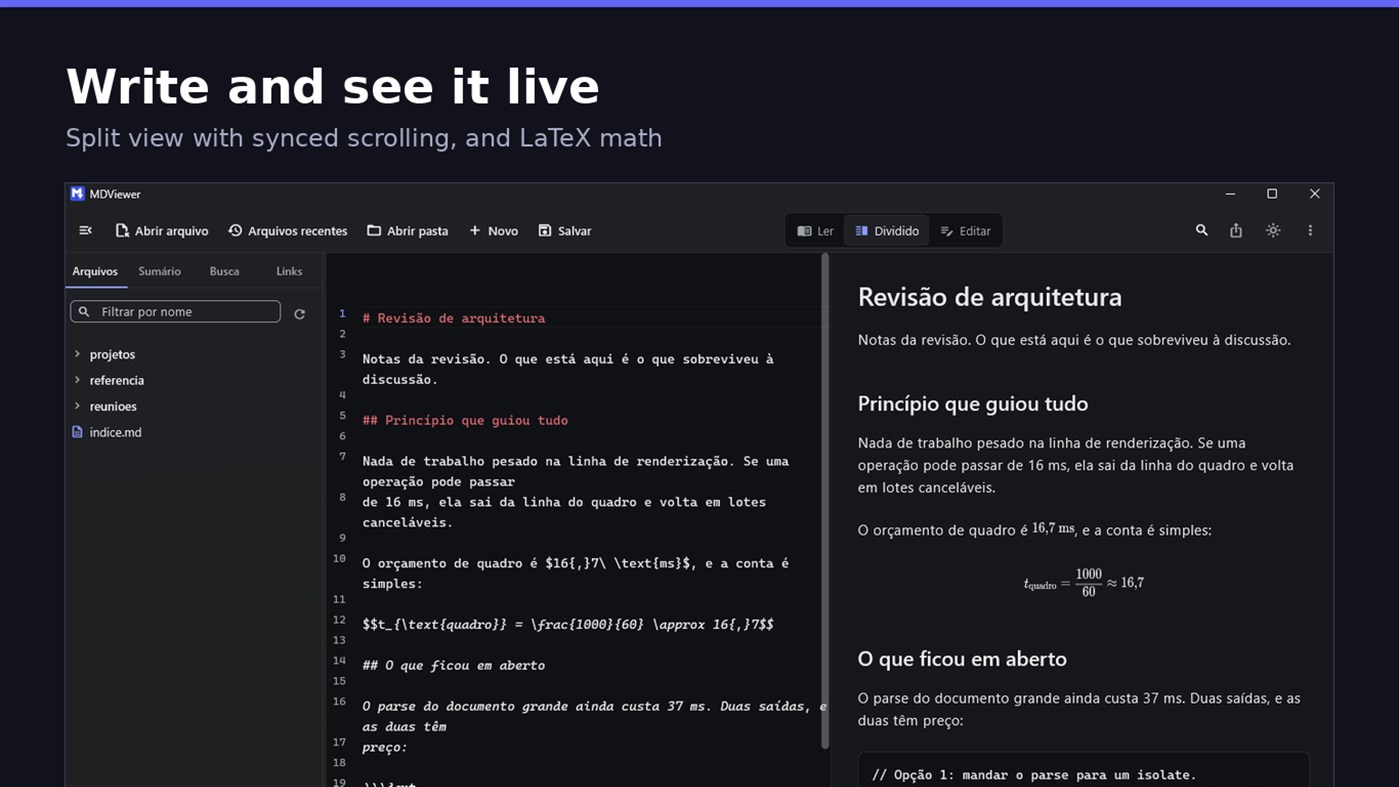Select the Dividido split view mode
This screenshot has height=787, width=1399.
pos(887,231)
